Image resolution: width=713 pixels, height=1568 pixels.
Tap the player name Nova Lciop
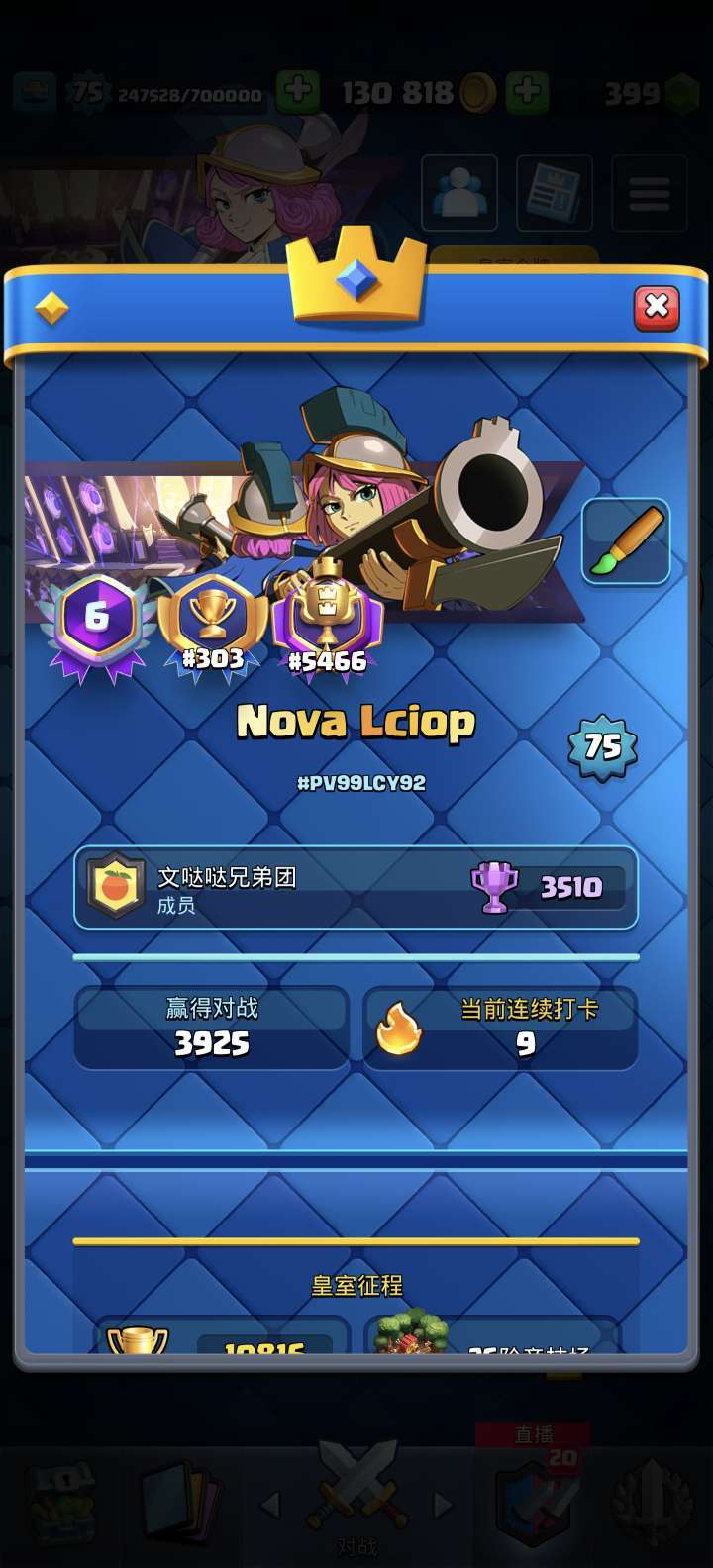click(x=356, y=722)
